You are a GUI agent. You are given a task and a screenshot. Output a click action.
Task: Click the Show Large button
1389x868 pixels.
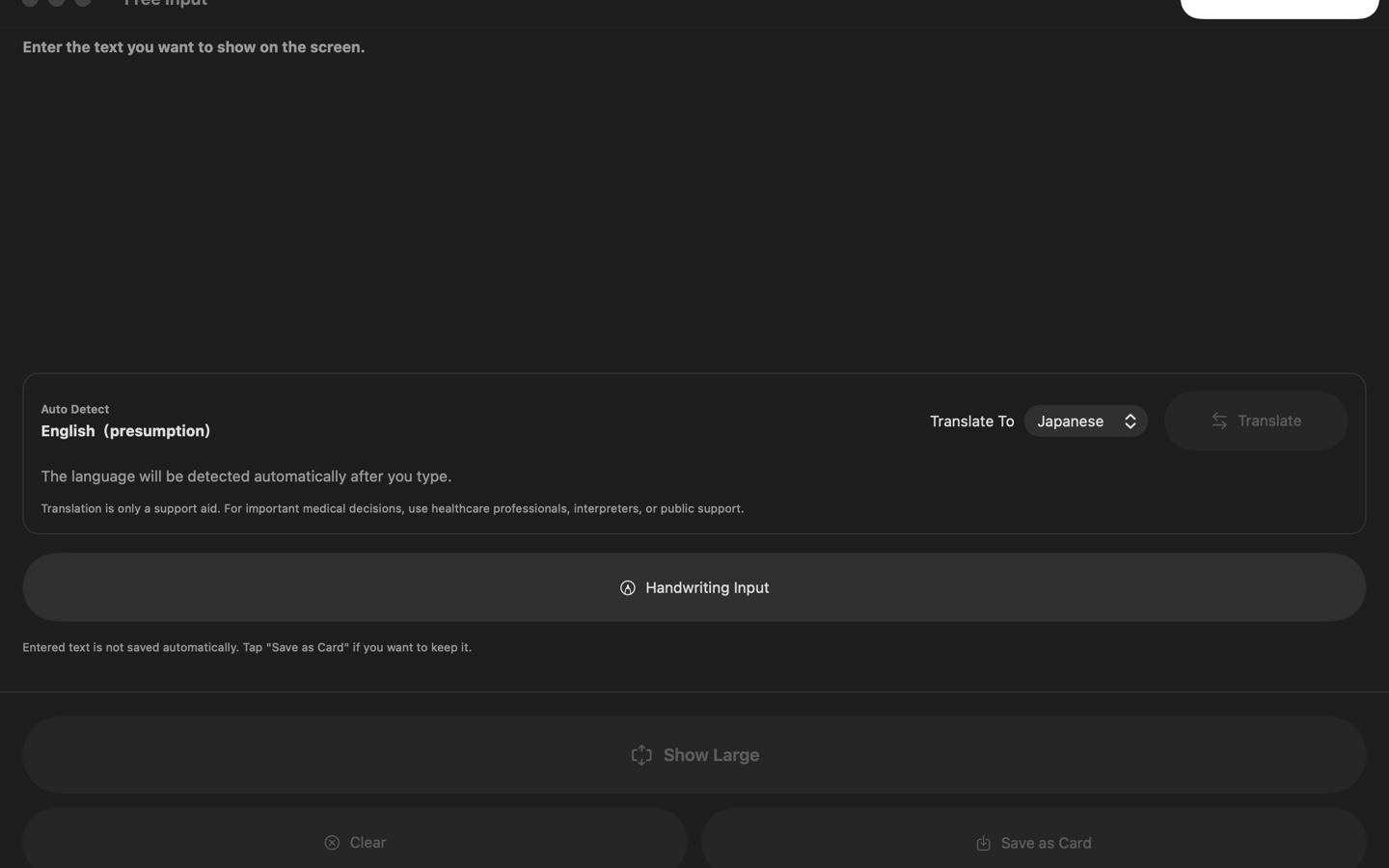694,755
